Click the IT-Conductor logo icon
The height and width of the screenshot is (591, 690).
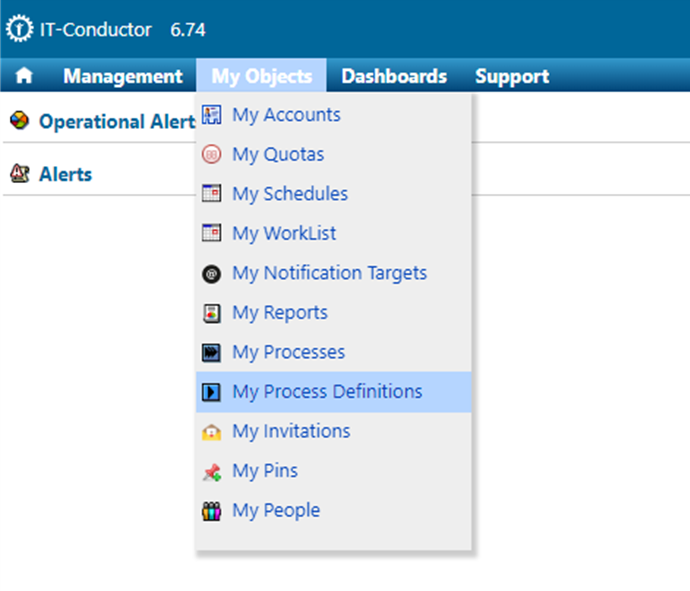(19, 29)
